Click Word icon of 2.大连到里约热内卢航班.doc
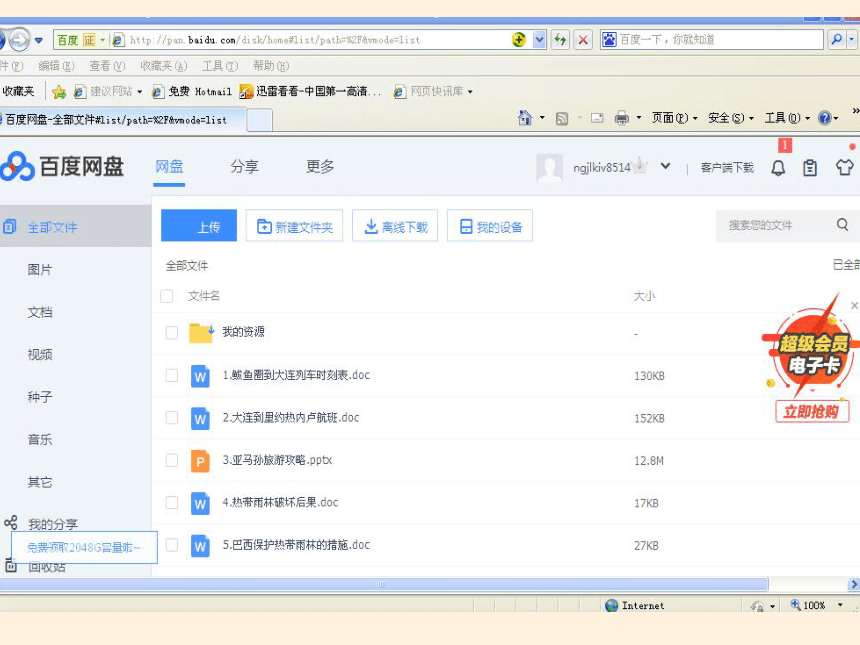 200,418
